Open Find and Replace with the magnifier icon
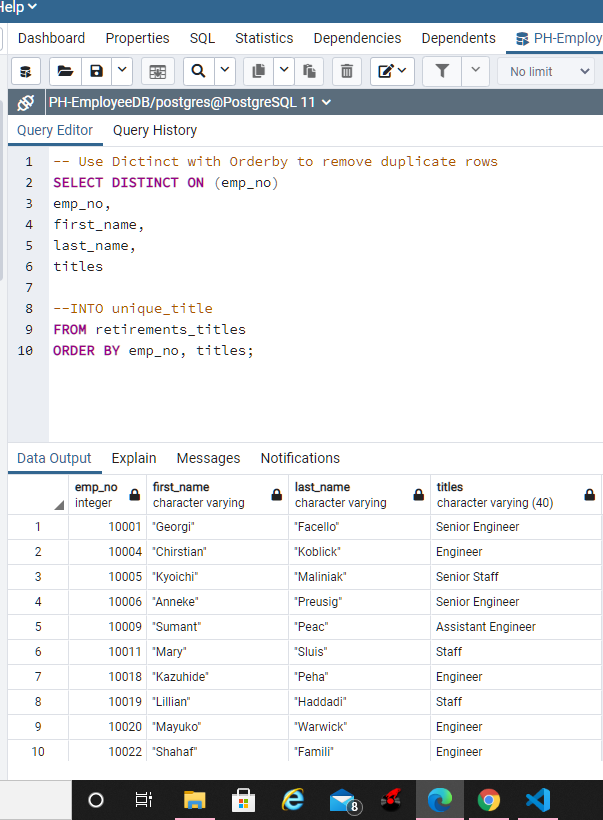Image resolution: width=603 pixels, height=820 pixels. pyautogui.click(x=198, y=72)
